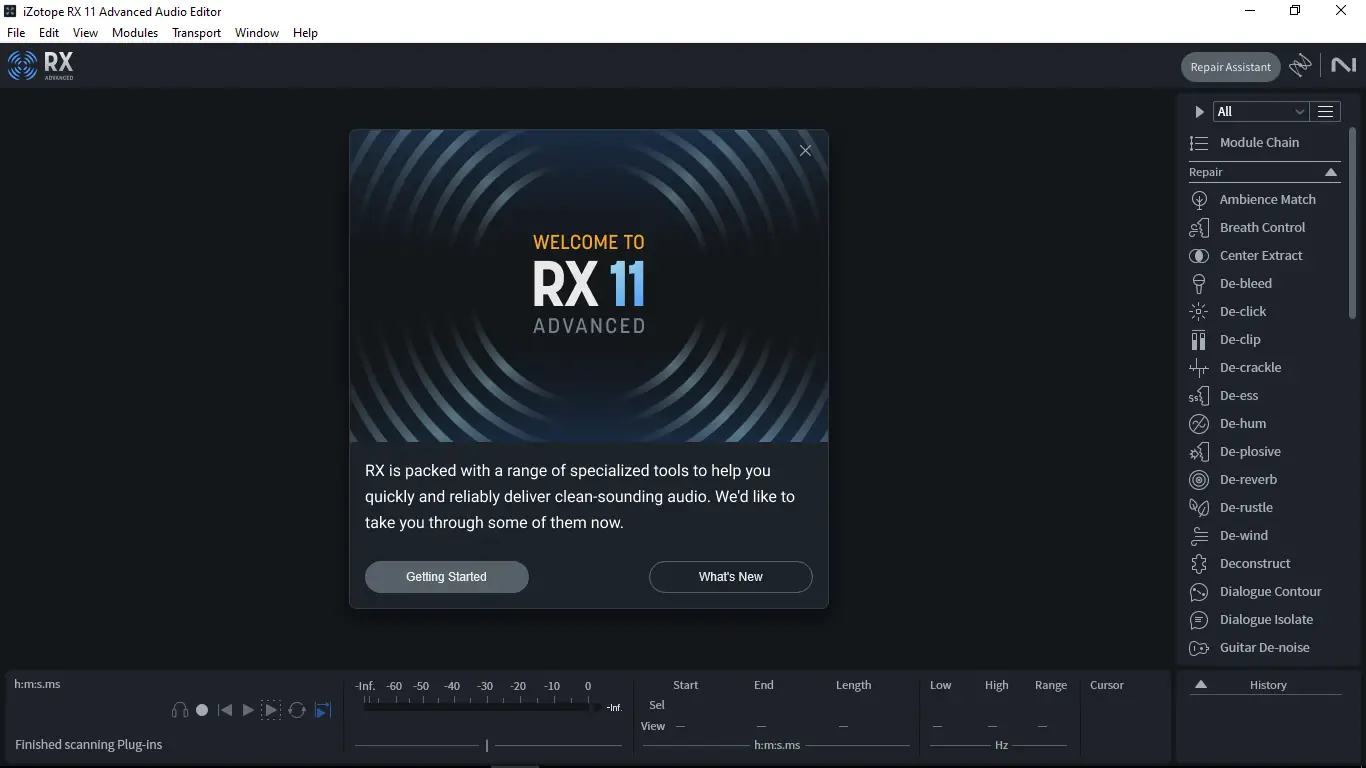Click the play triangle beside All dropdown
Image resolution: width=1366 pixels, height=768 pixels.
[1199, 112]
